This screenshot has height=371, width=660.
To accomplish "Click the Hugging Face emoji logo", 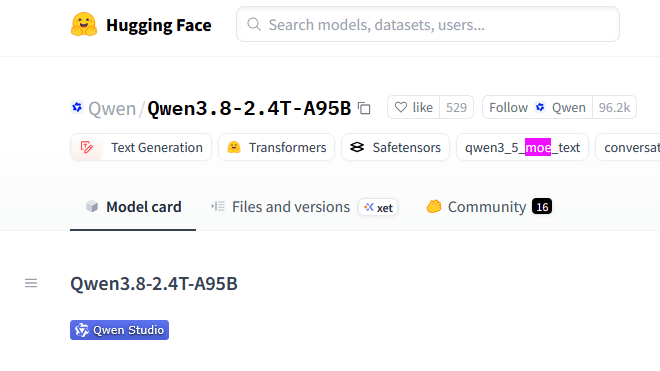I will point(84,24).
